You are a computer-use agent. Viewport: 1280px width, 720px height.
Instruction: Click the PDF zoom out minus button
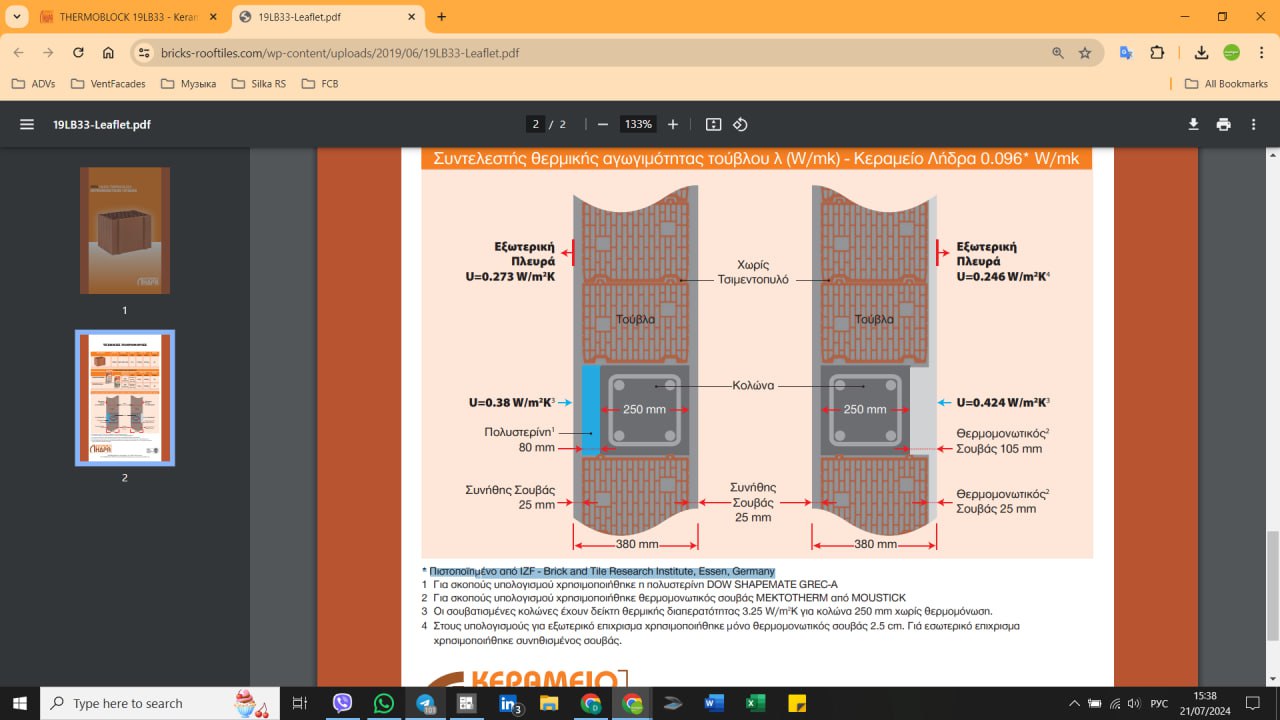(603, 124)
